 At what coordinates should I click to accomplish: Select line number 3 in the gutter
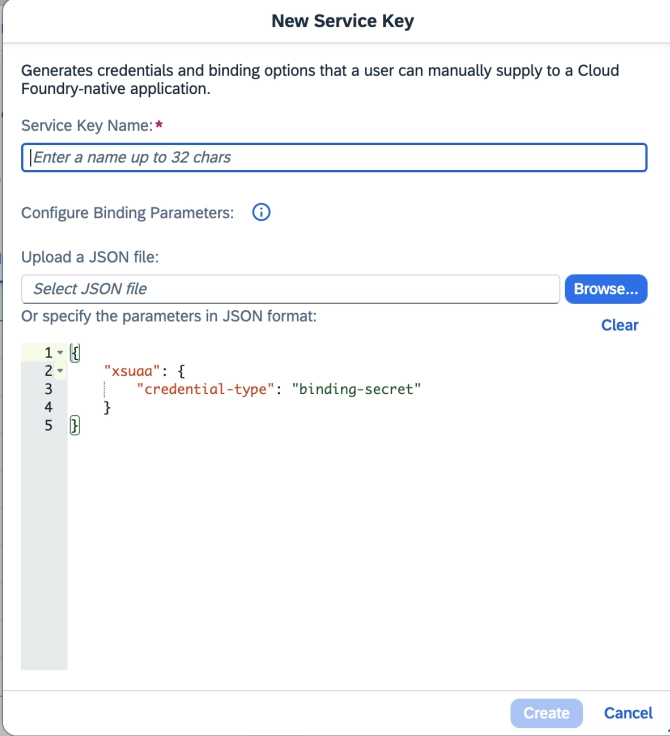click(x=47, y=389)
